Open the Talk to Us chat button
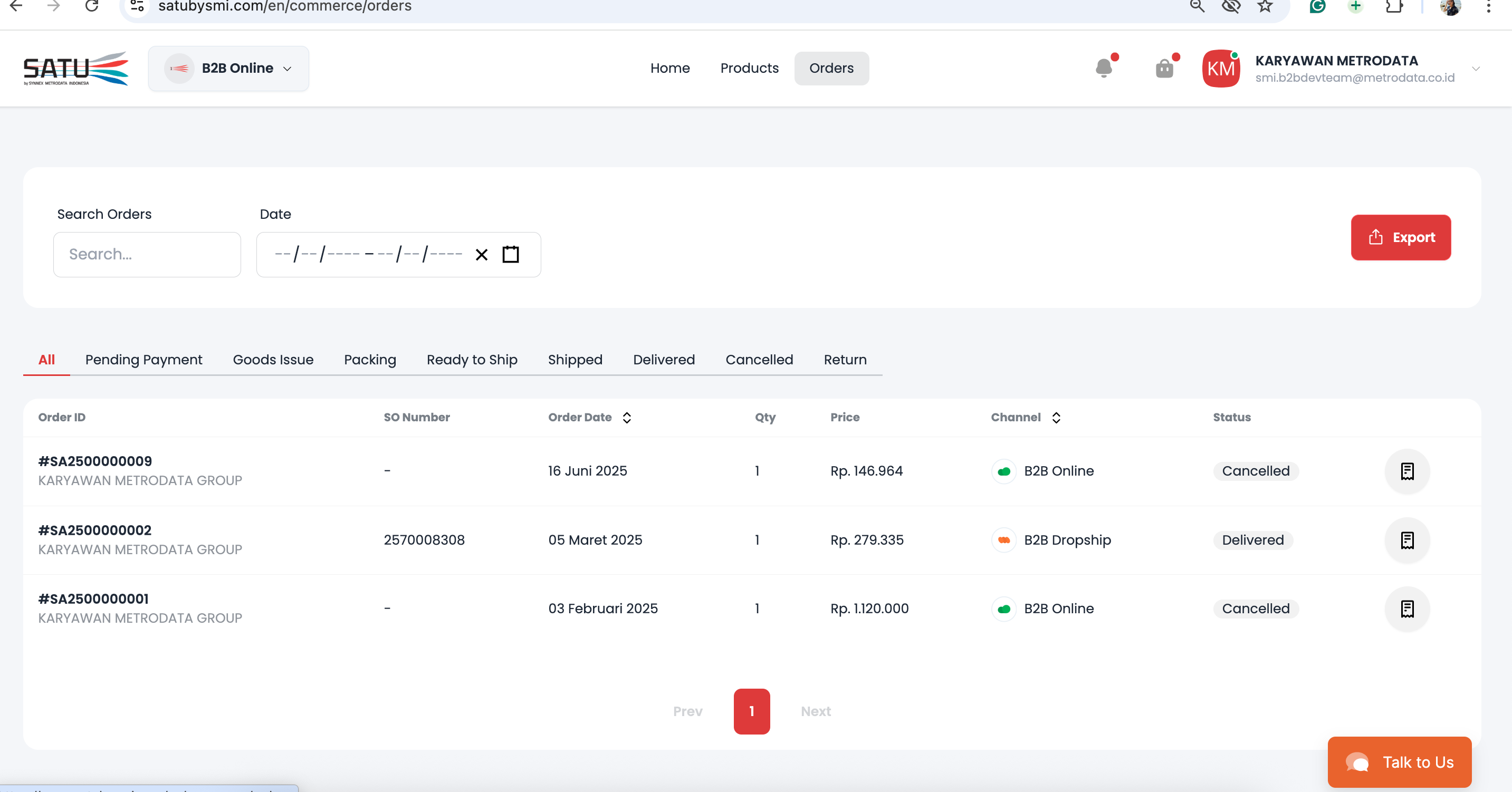The image size is (1512, 792). 1399,761
